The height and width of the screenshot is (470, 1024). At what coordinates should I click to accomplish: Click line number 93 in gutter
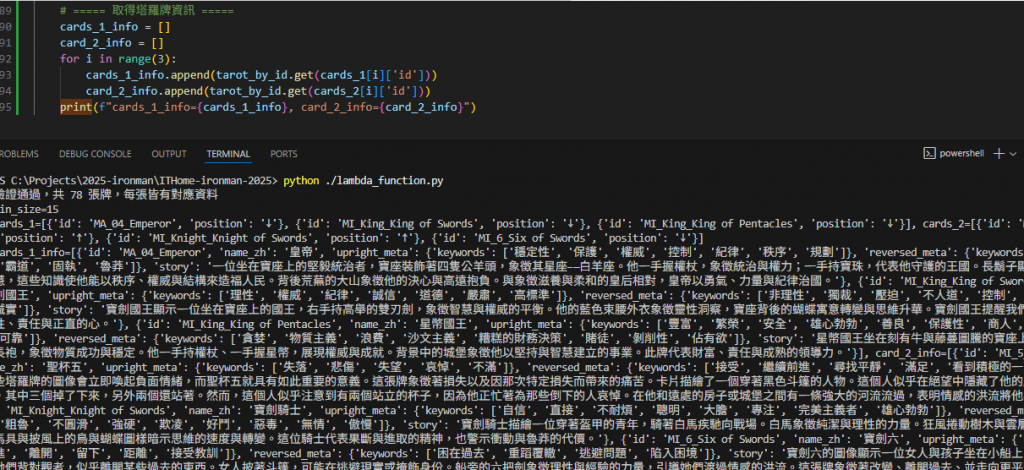tap(6, 75)
